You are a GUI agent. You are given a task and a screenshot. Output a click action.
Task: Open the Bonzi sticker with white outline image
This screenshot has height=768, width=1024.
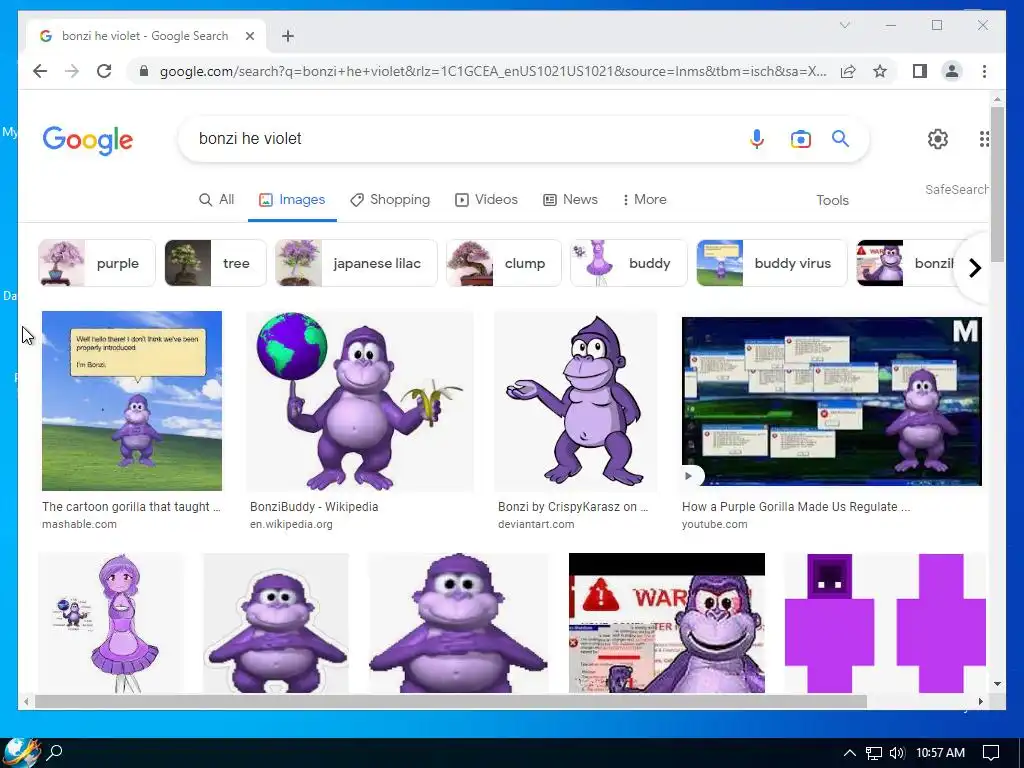point(276,622)
